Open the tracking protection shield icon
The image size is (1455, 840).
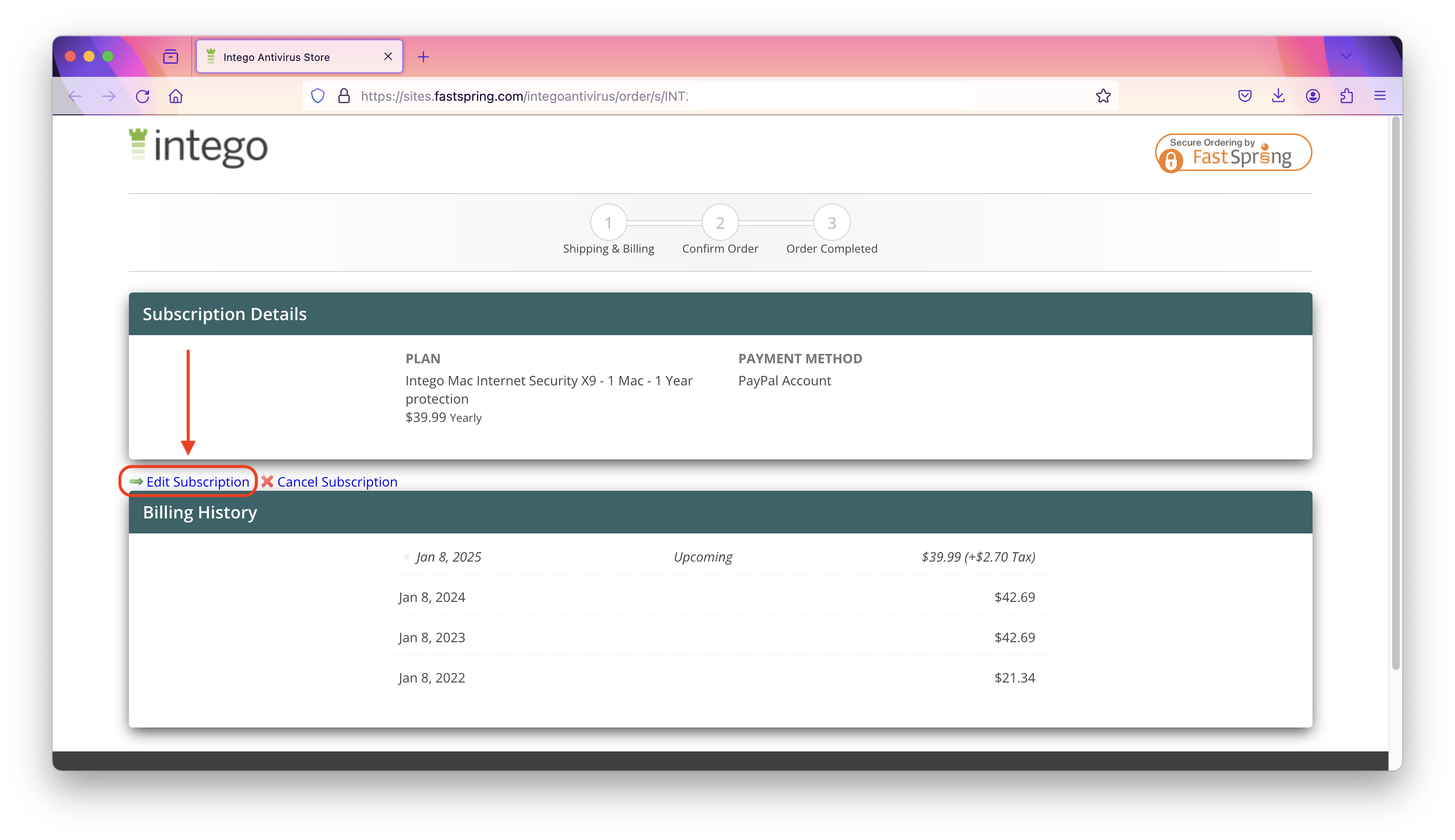point(318,96)
